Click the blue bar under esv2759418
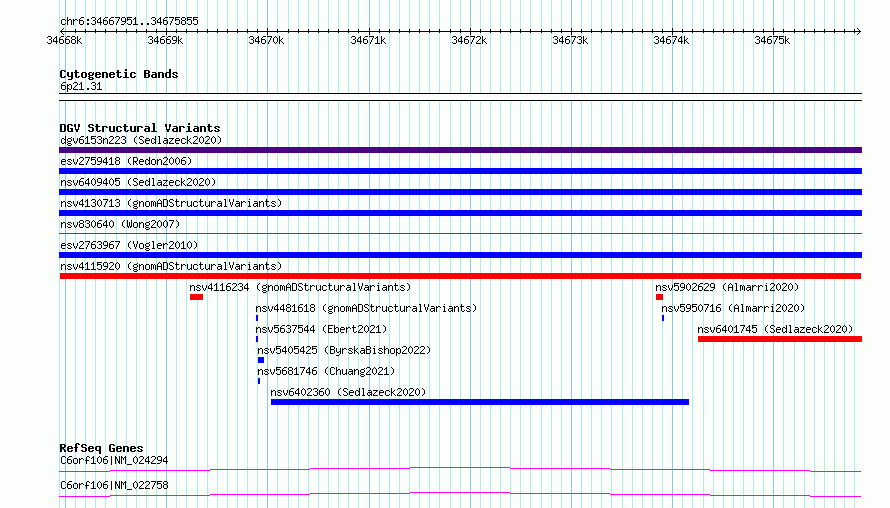The image size is (890, 508). (x=460, y=171)
